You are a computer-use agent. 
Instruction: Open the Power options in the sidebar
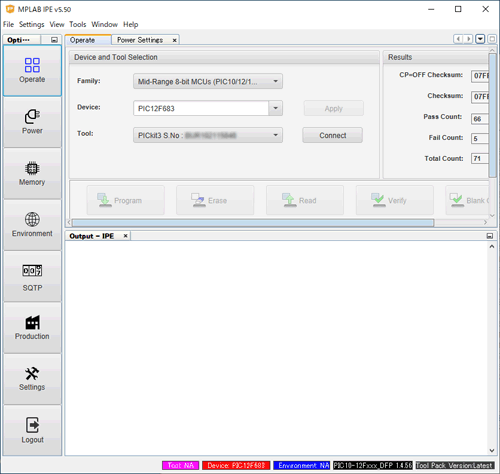click(x=32, y=122)
